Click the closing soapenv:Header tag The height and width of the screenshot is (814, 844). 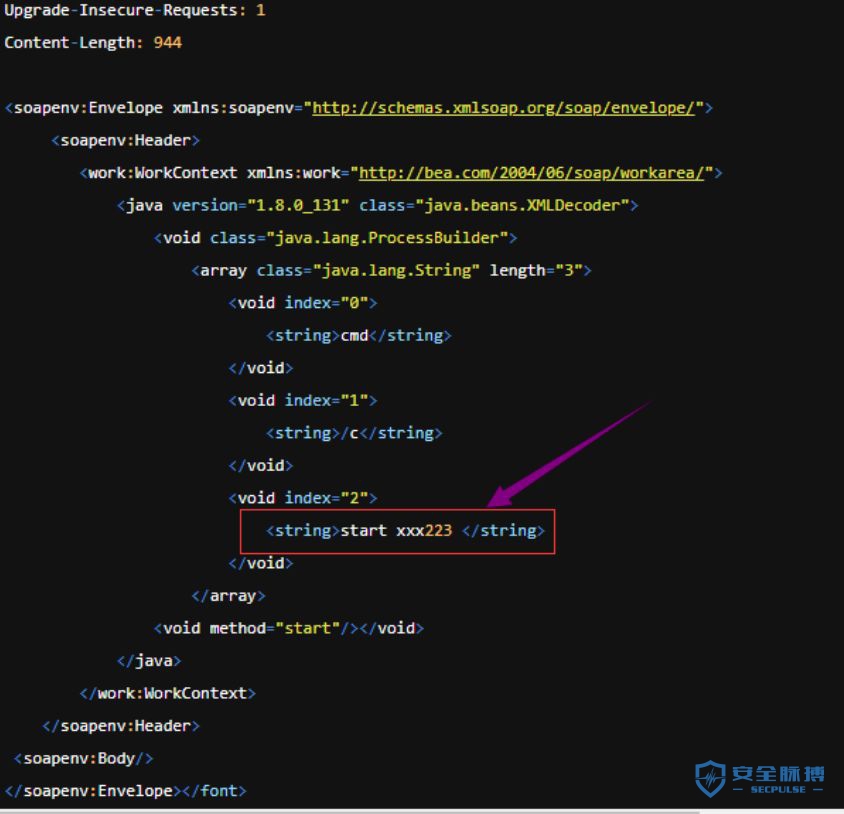click(x=121, y=726)
